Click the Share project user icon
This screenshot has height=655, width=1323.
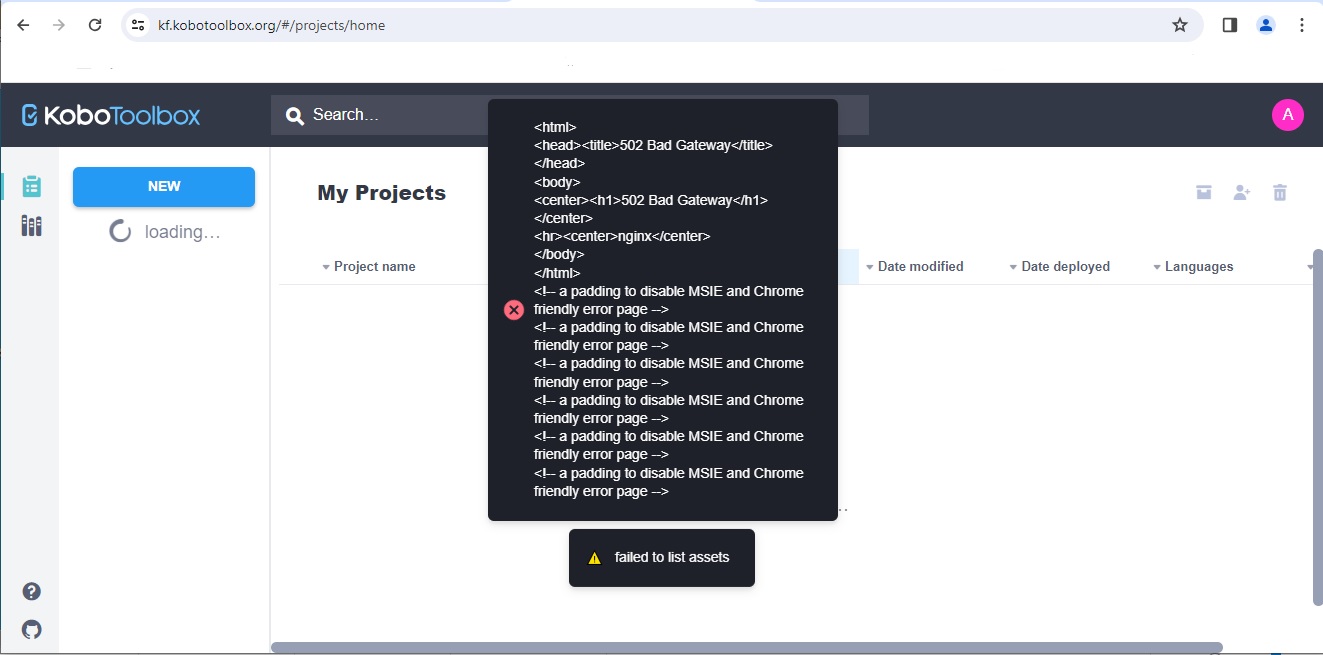[1241, 191]
